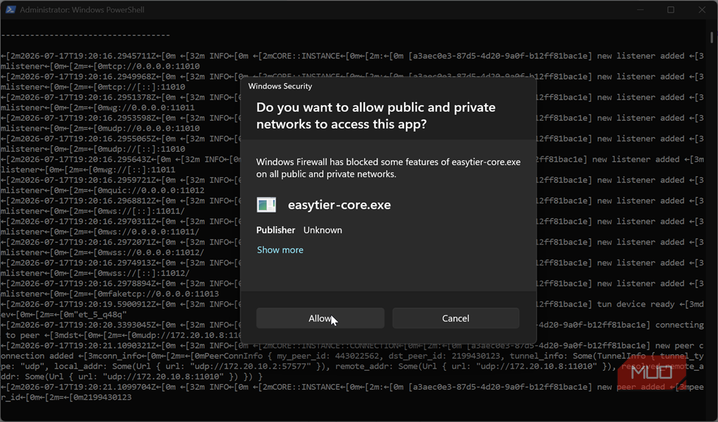Click the dialog question heading text
Image resolution: width=718 pixels, height=422 pixels.
point(375,116)
